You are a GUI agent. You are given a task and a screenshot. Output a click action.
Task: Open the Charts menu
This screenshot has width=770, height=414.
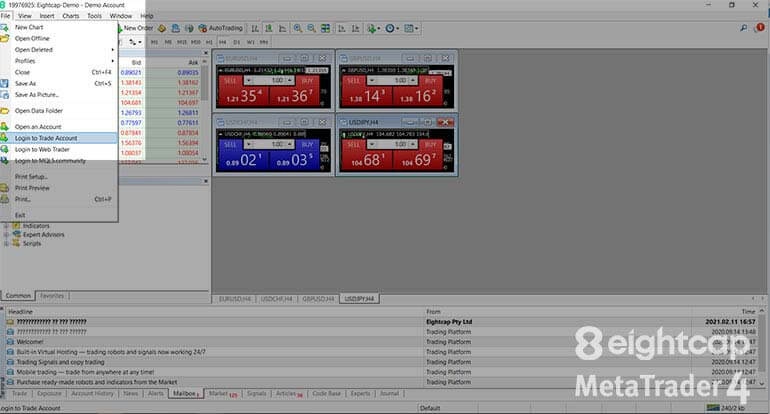point(71,16)
